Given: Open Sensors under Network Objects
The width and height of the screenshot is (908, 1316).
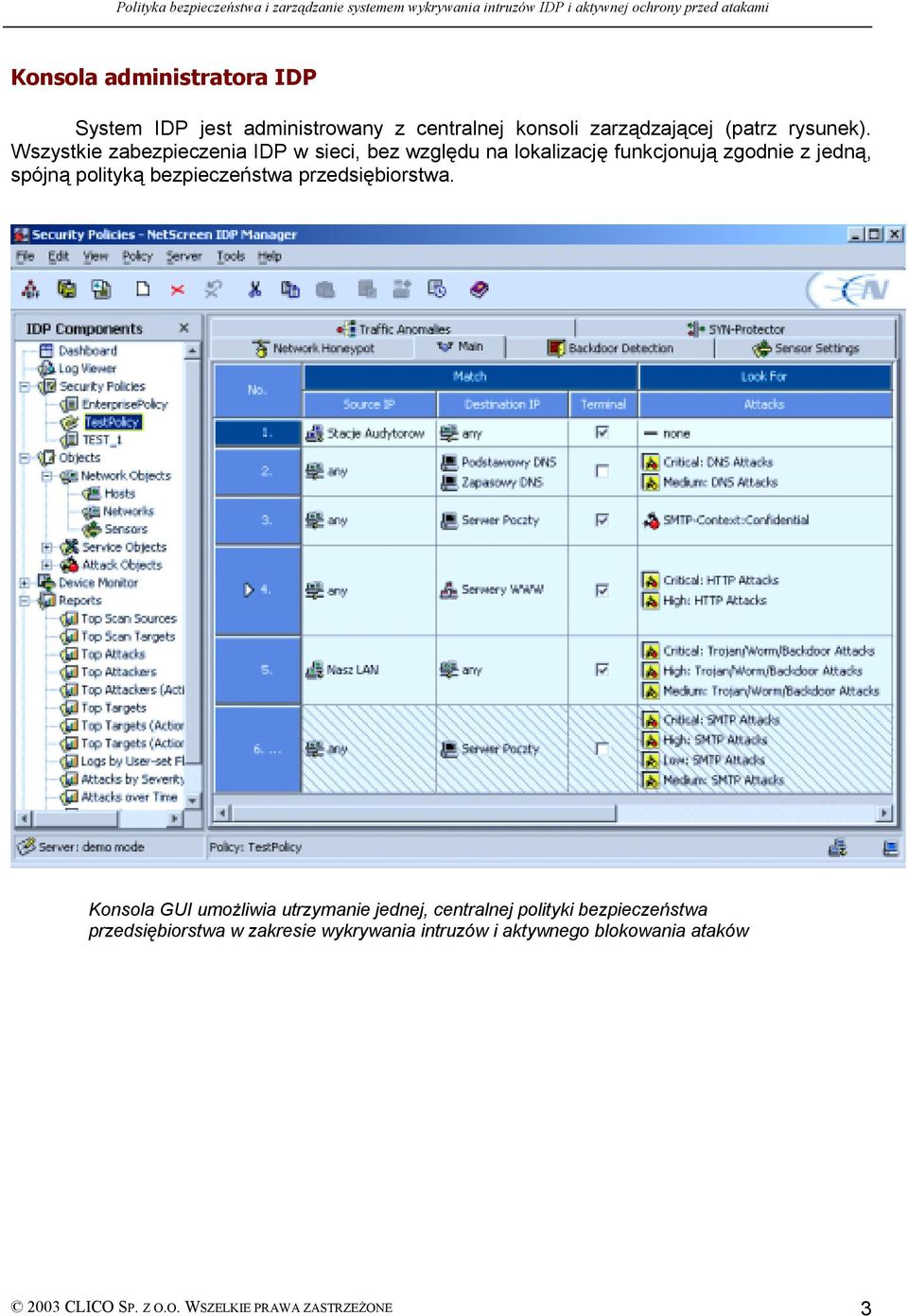Looking at the screenshot, I should 126,530.
